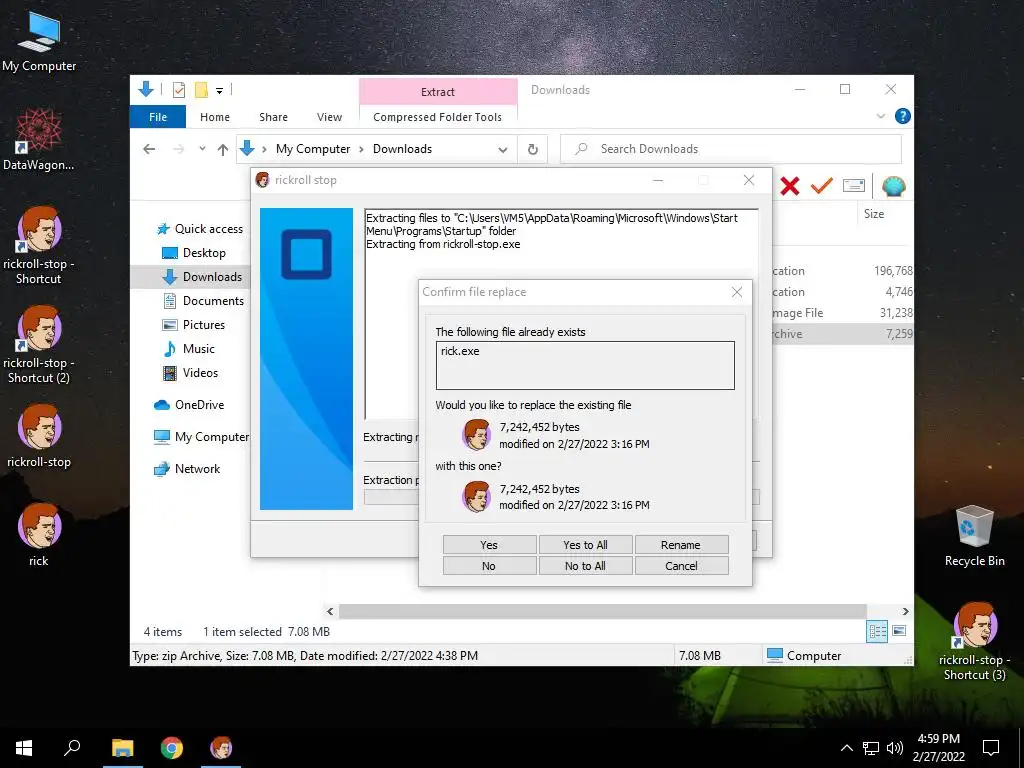Click into the Search Downloads field
This screenshot has height=768, width=1024.
click(731, 149)
